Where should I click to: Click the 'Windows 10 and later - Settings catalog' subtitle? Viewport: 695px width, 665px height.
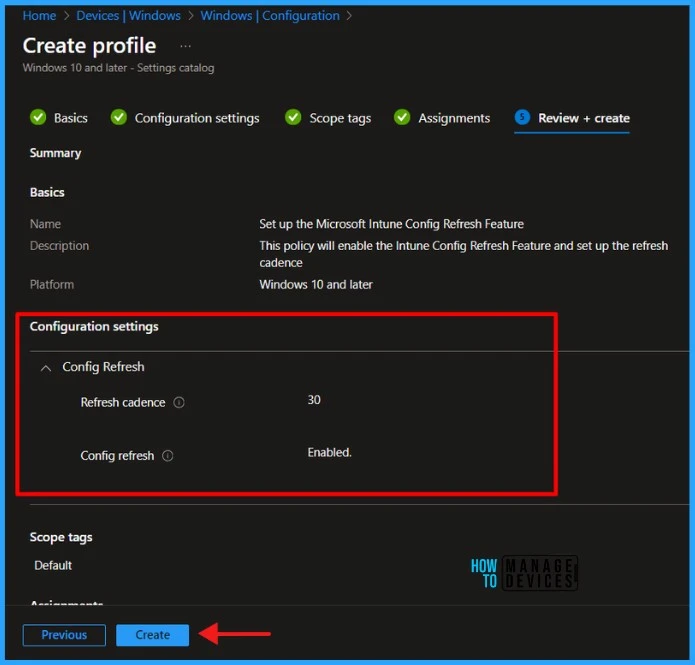pyautogui.click(x=118, y=68)
